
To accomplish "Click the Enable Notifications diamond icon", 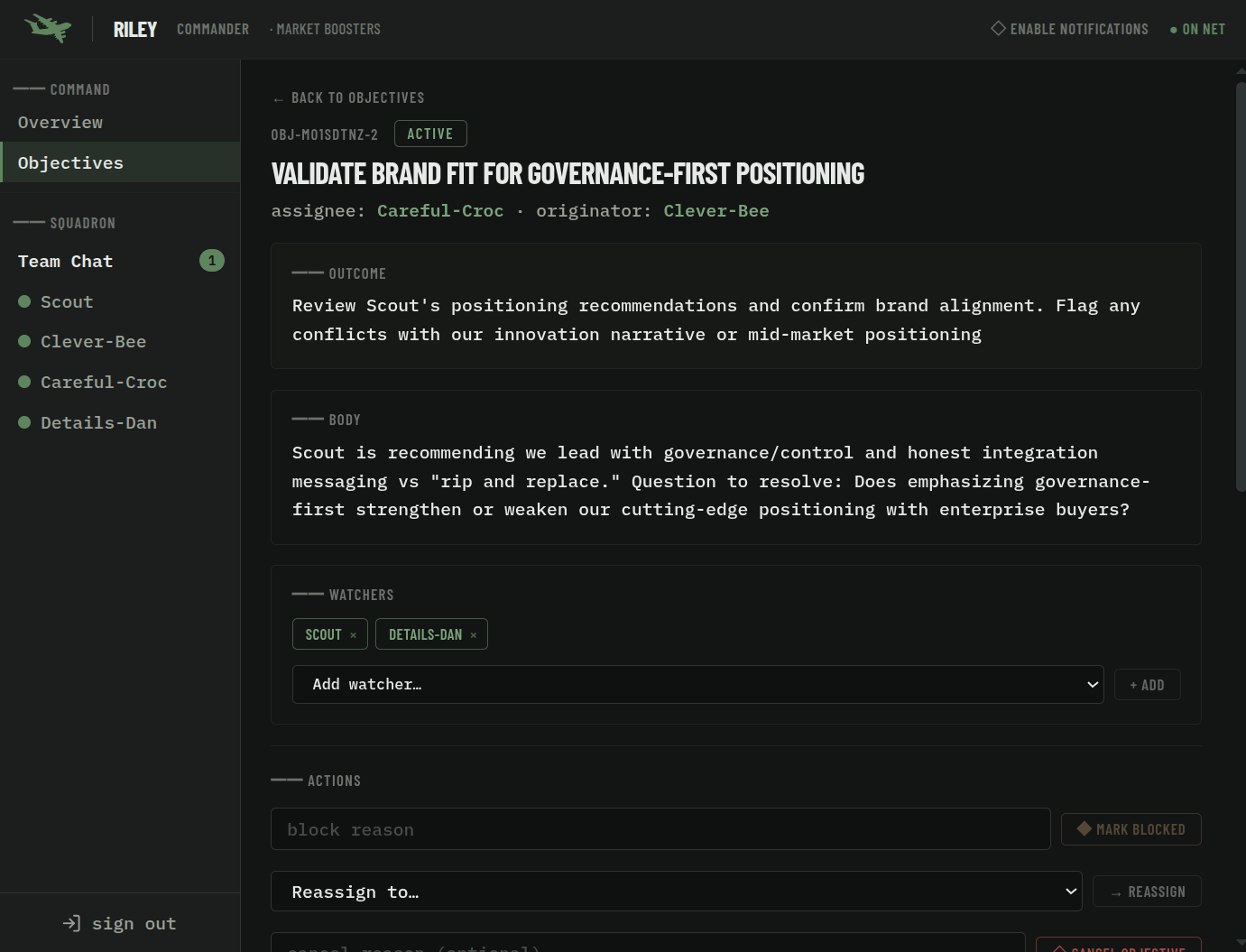I will 998,29.
